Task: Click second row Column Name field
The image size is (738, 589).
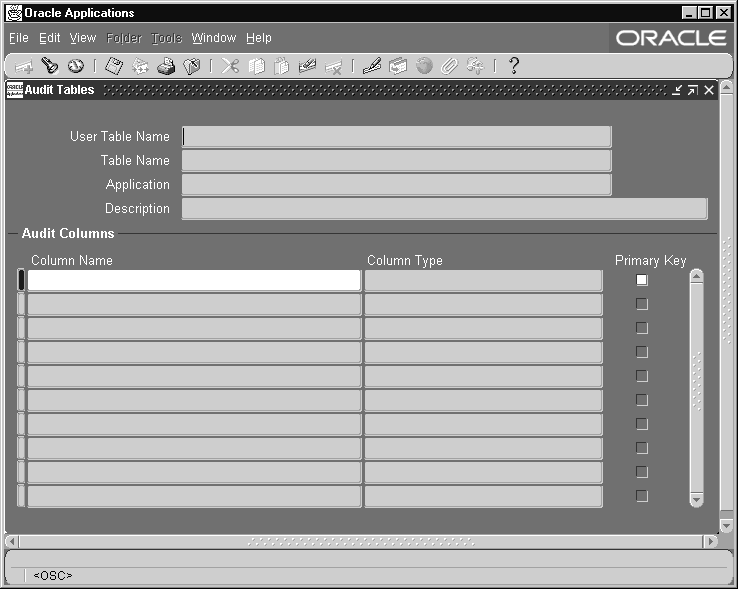Action: [x=194, y=304]
